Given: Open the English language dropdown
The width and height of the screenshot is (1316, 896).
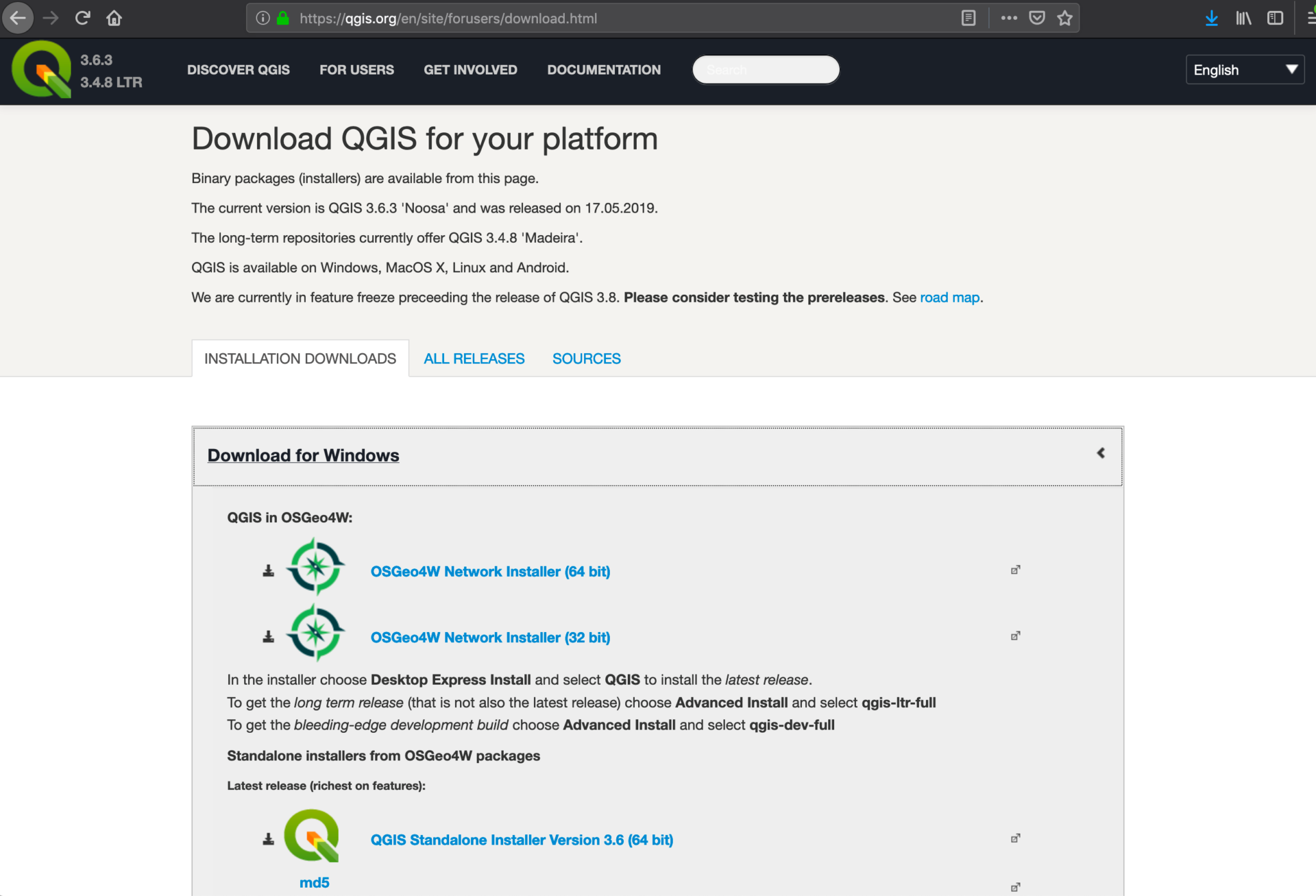Looking at the screenshot, I should pos(1245,69).
